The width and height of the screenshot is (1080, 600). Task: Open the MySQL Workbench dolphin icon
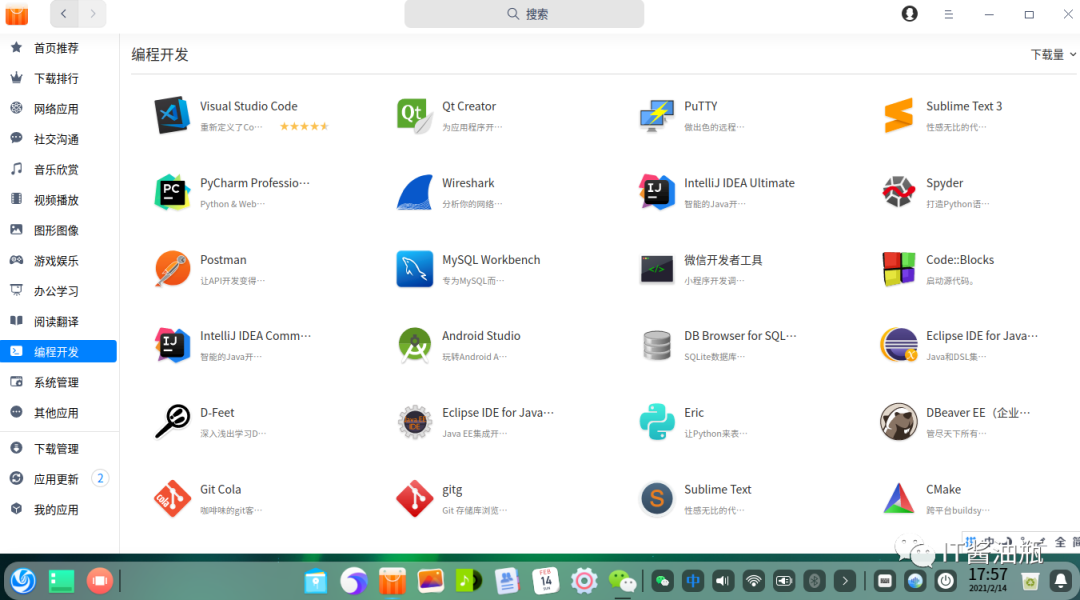pyautogui.click(x=414, y=269)
